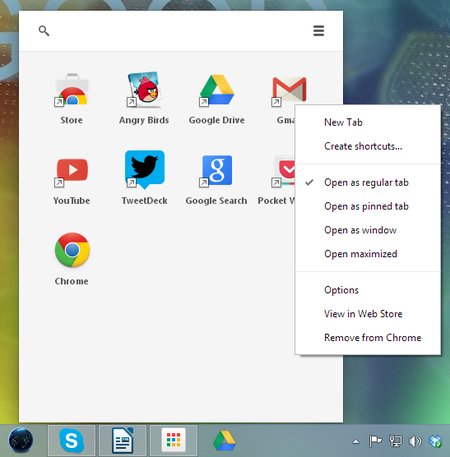Viewport: 450px width, 457px height.
Task: Select Open as pinned tab option
Action: 368,206
